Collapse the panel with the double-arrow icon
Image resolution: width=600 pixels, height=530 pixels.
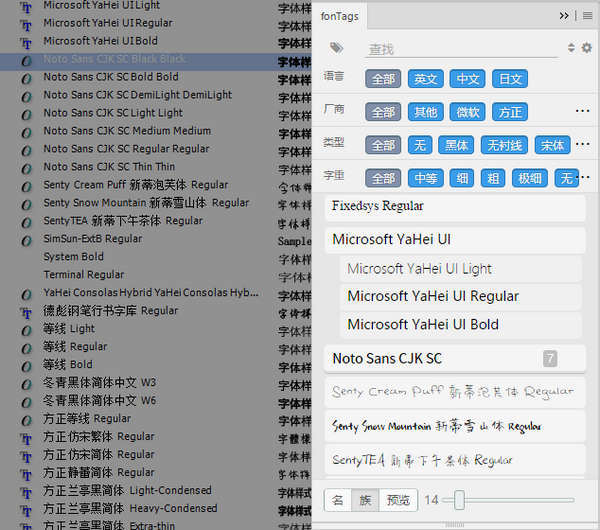click(564, 16)
